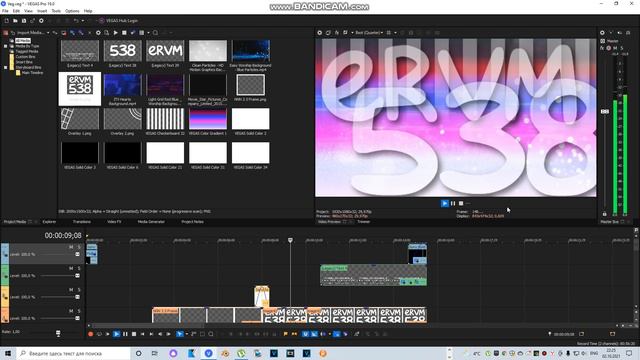Select the Main Timeline storyboard bin
The height and width of the screenshot is (360, 640).
point(32,73)
